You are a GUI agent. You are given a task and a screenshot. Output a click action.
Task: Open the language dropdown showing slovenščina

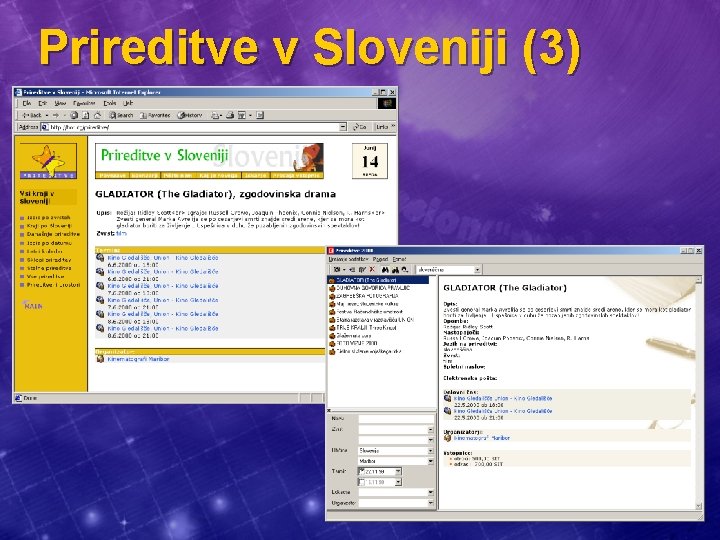pos(477,270)
